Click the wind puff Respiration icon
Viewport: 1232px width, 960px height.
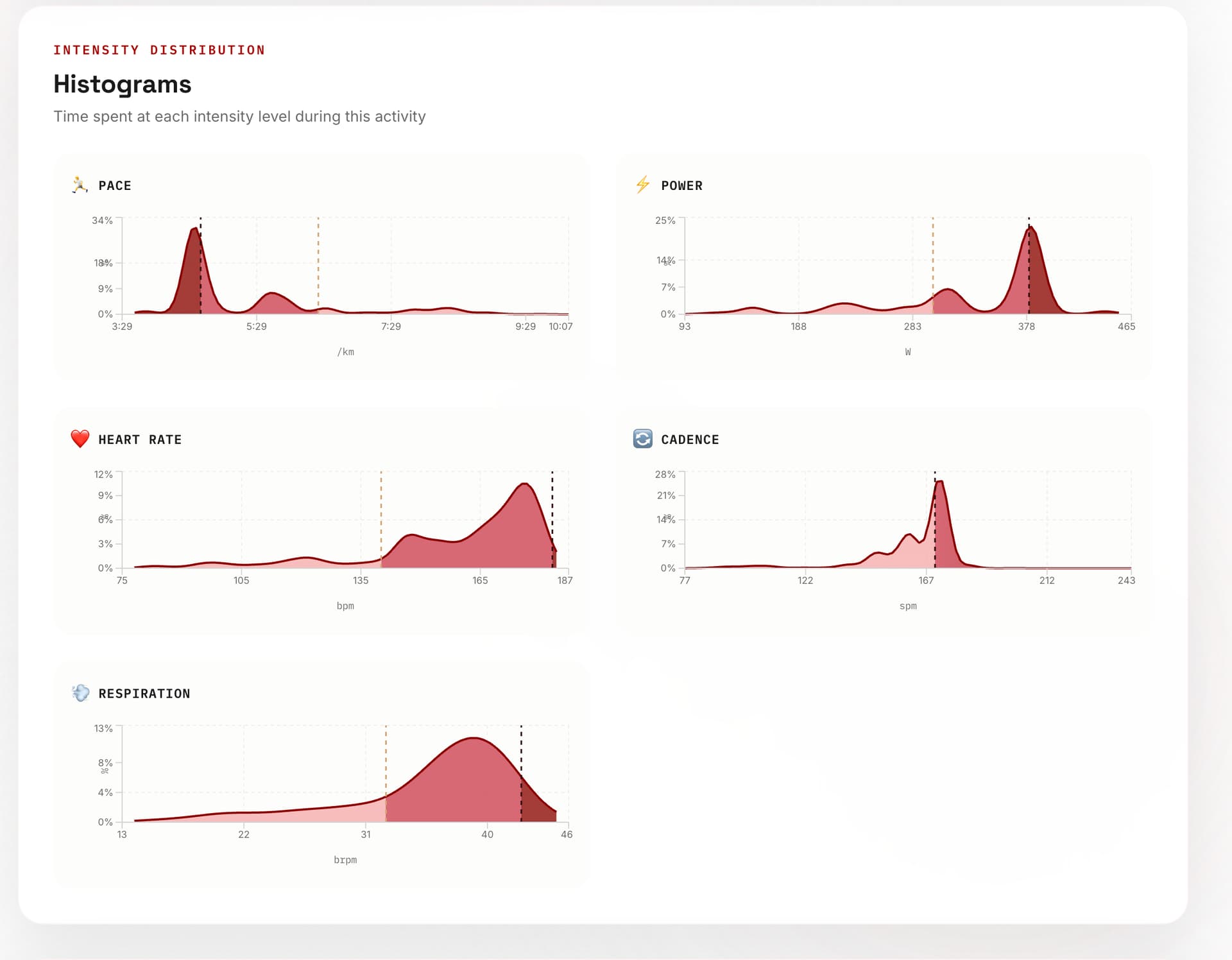(80, 693)
